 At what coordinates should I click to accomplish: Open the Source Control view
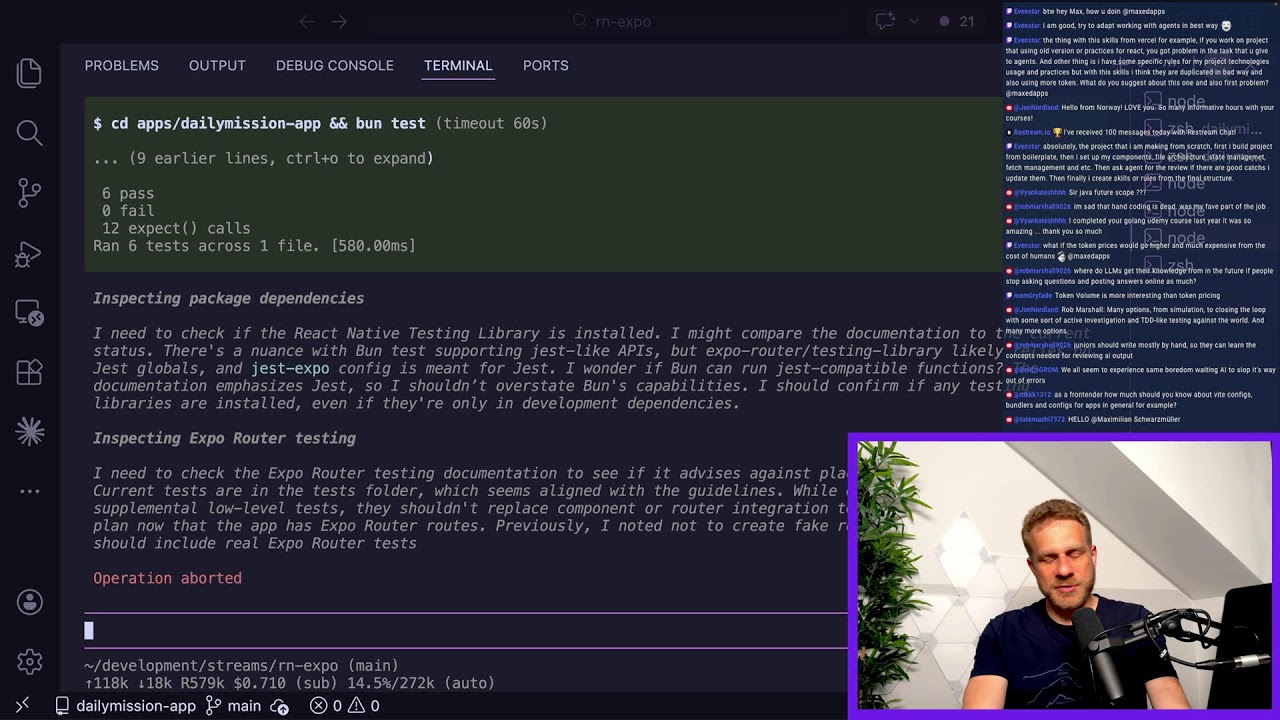pos(29,192)
